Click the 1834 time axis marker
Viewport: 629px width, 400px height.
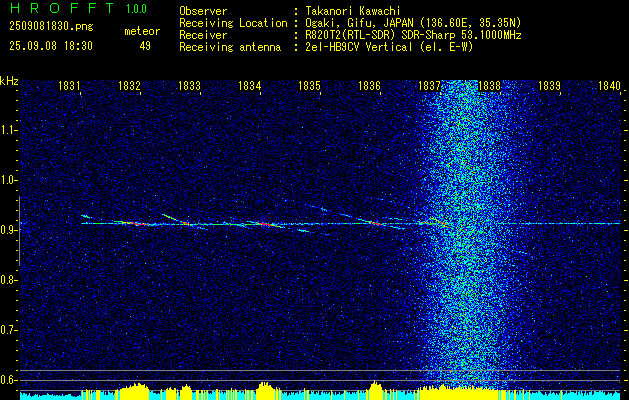250,85
